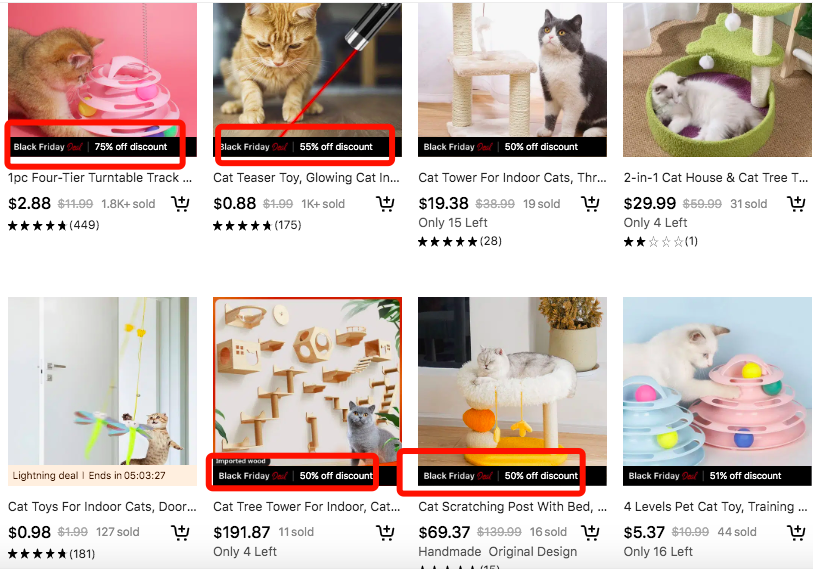This screenshot has height=569, width=813.
Task: Open the 449 reviews star rating
Action: coord(53,226)
